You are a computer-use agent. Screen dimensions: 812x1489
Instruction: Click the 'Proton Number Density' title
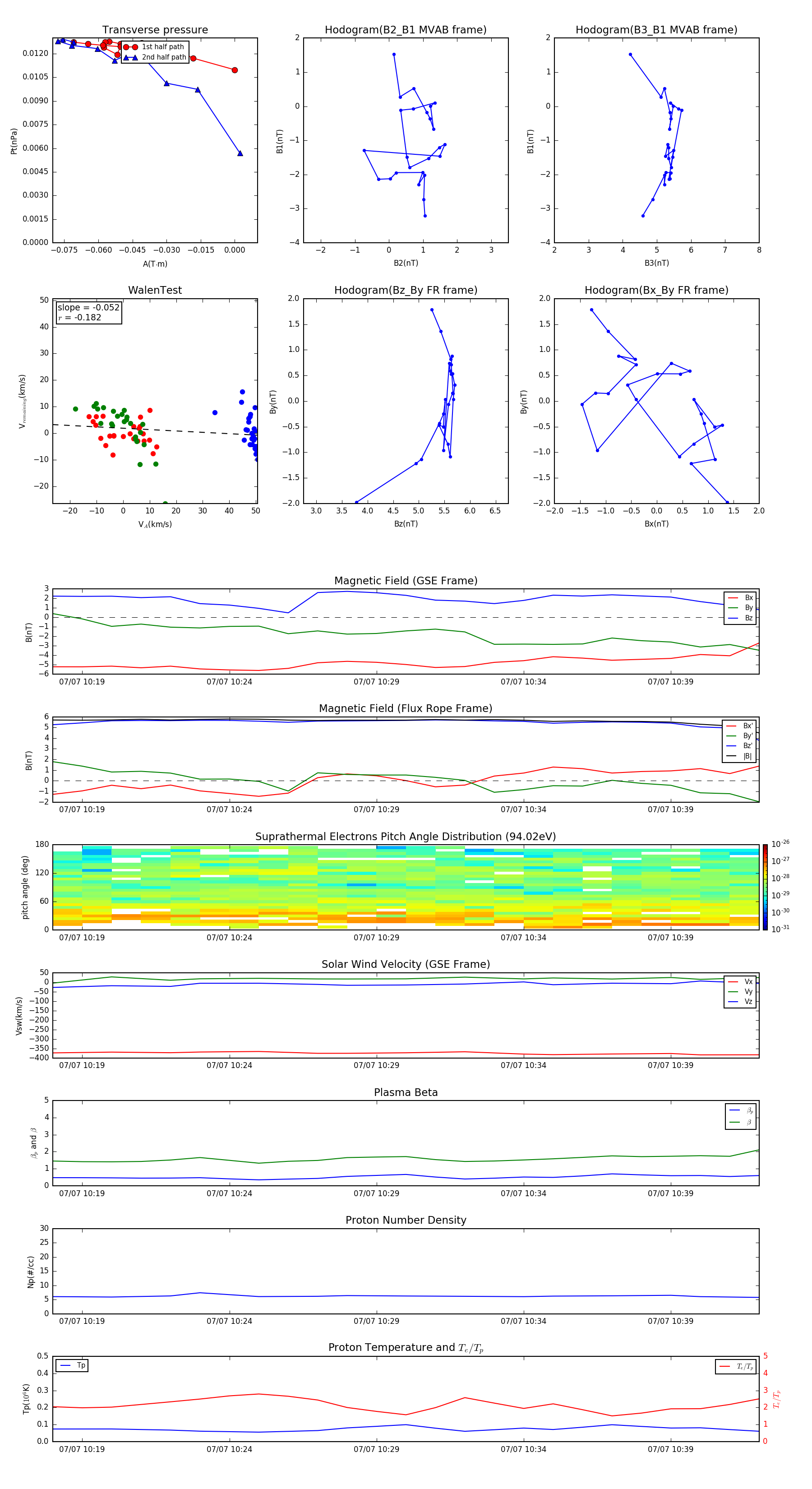point(406,1220)
